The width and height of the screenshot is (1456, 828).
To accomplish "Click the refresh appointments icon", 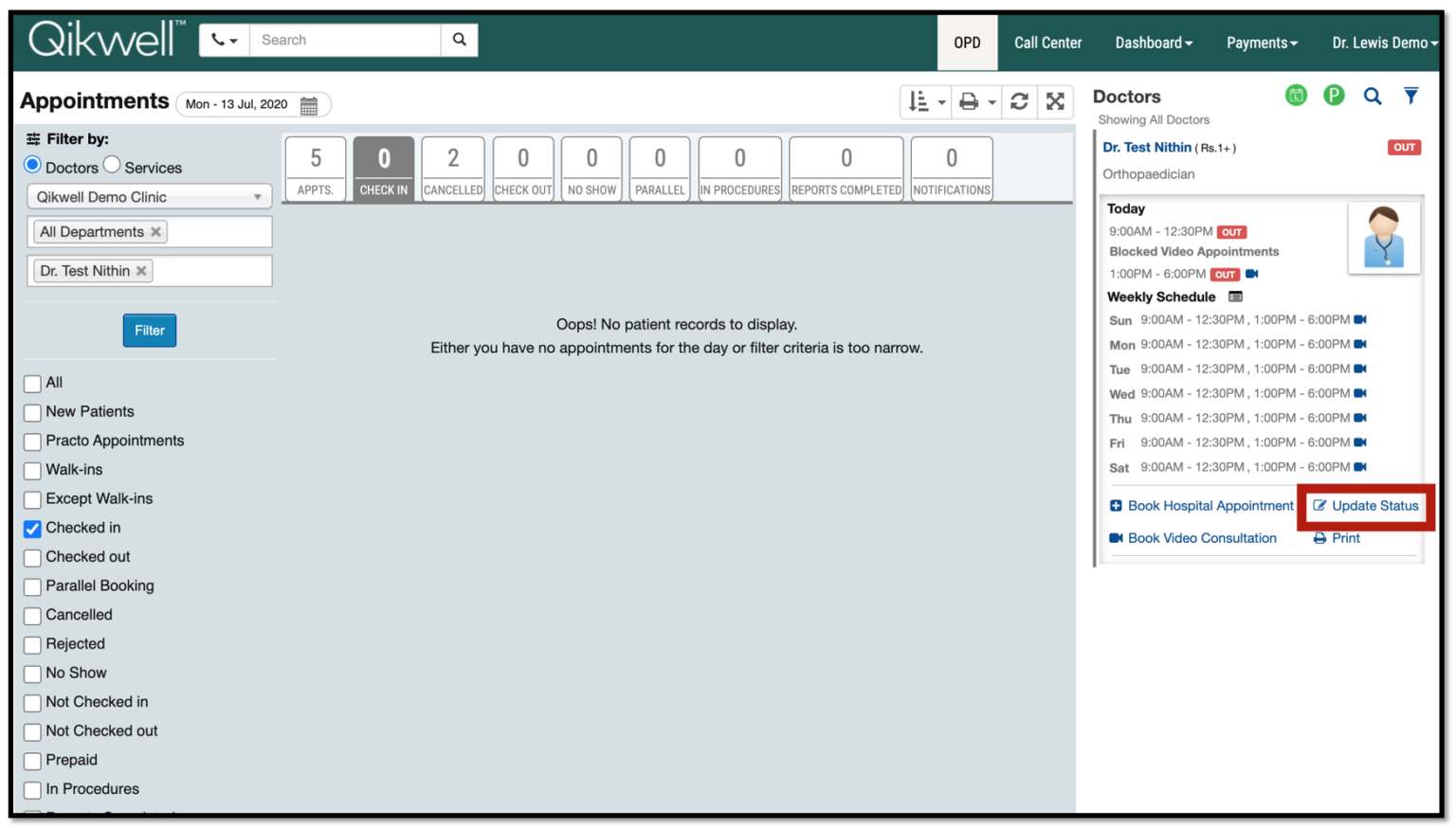I will click(x=1019, y=101).
